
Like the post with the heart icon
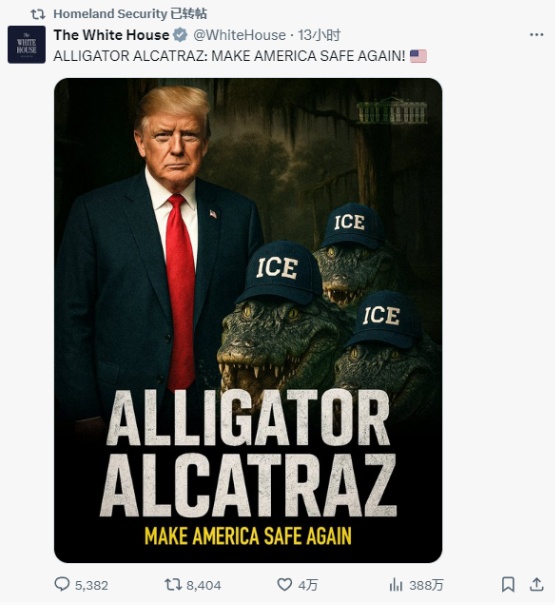tap(284, 585)
